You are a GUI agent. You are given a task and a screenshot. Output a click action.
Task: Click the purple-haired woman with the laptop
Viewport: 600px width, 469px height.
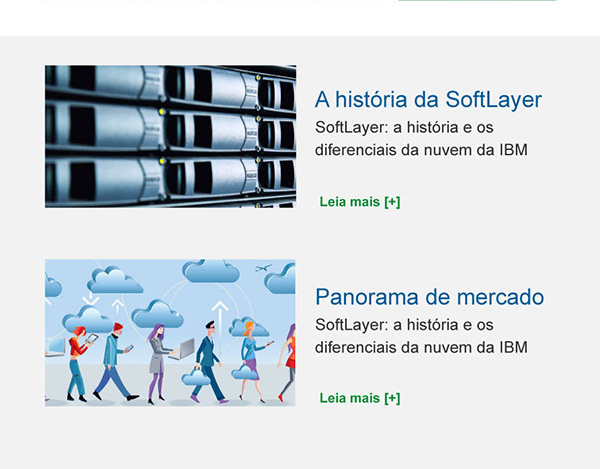[x=159, y=363]
